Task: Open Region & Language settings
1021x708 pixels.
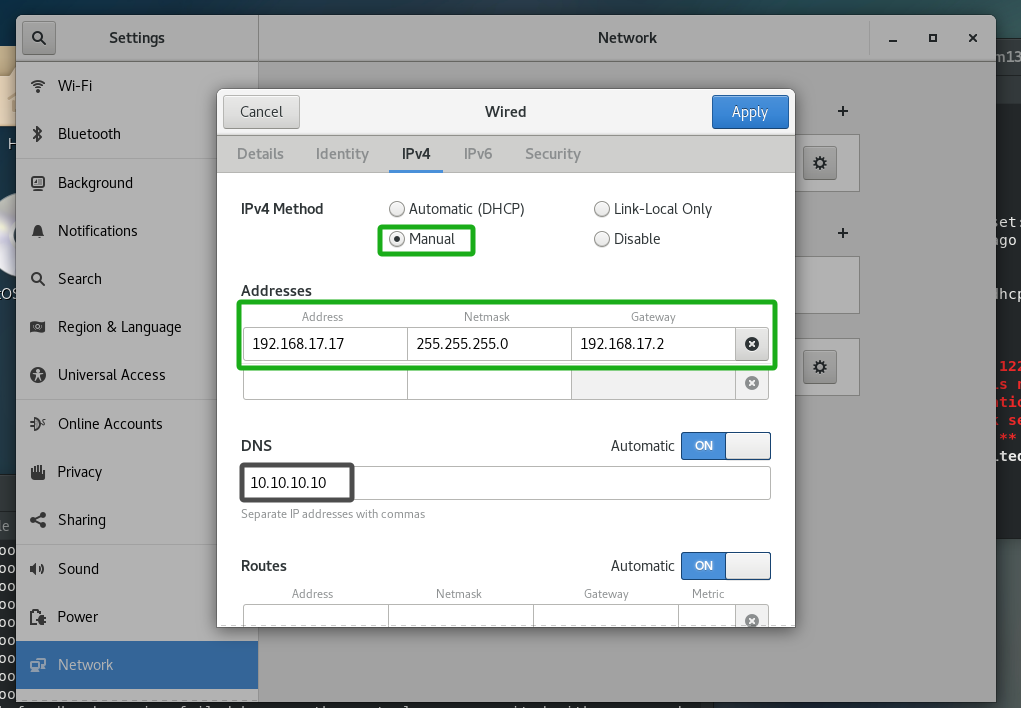Action: (x=119, y=327)
